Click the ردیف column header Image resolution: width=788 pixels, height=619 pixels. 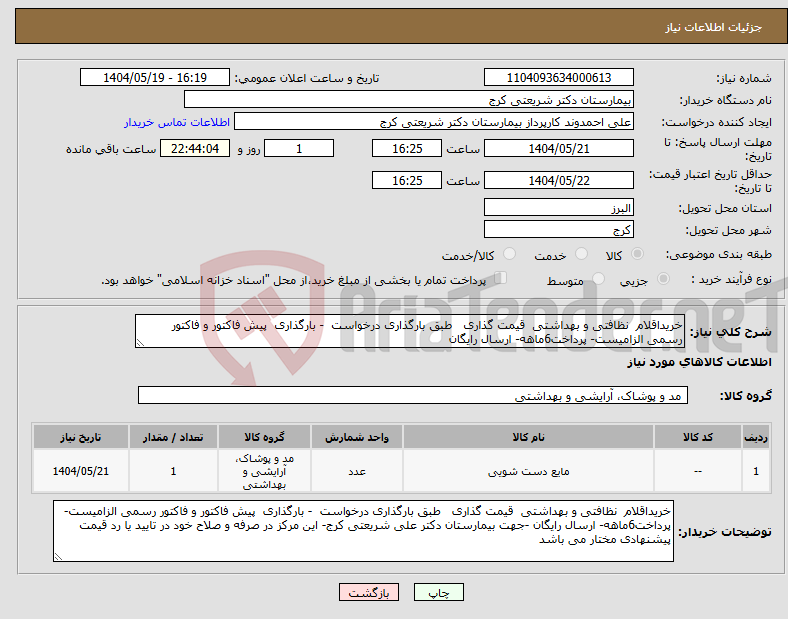(x=756, y=437)
